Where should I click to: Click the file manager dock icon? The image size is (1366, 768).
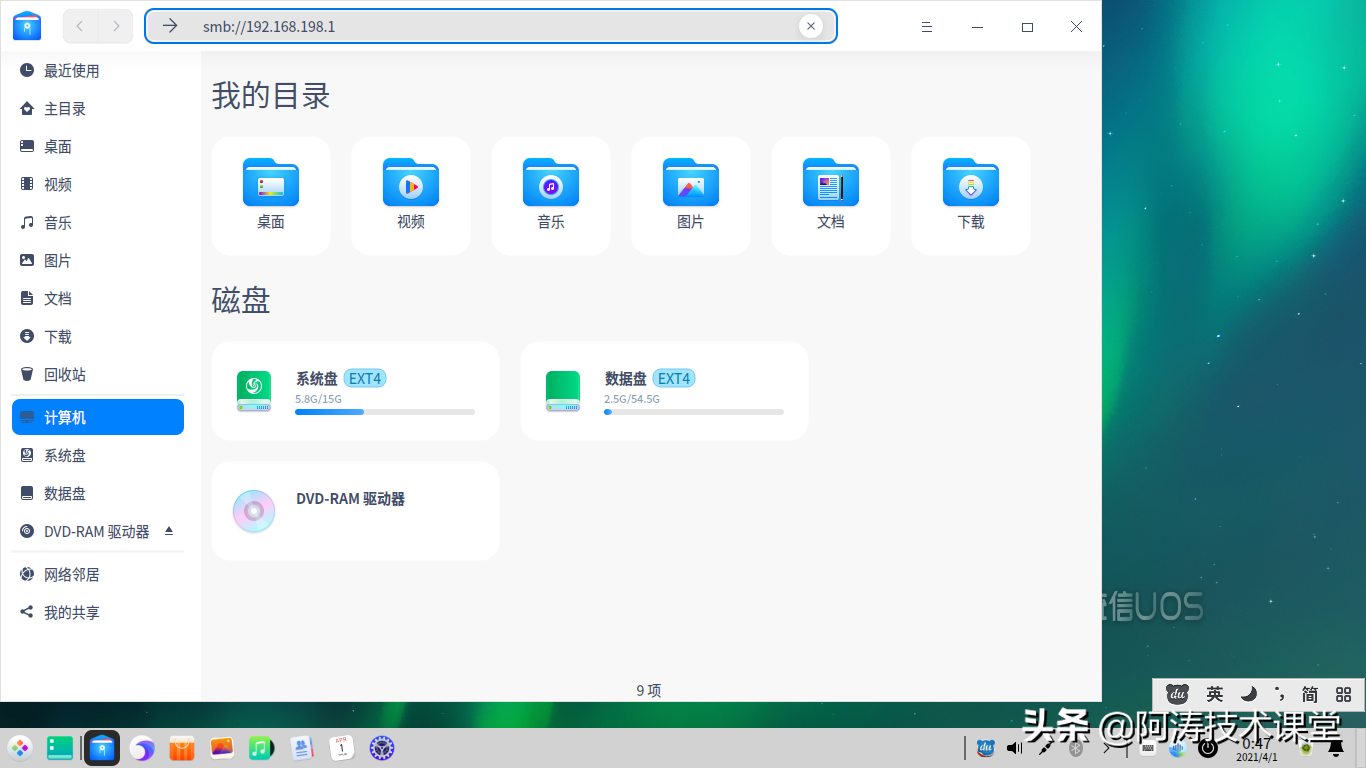102,747
